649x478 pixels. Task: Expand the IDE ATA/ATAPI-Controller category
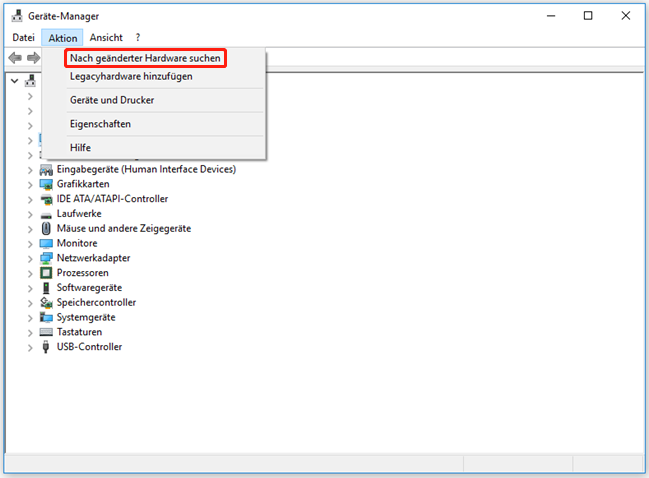(30, 199)
